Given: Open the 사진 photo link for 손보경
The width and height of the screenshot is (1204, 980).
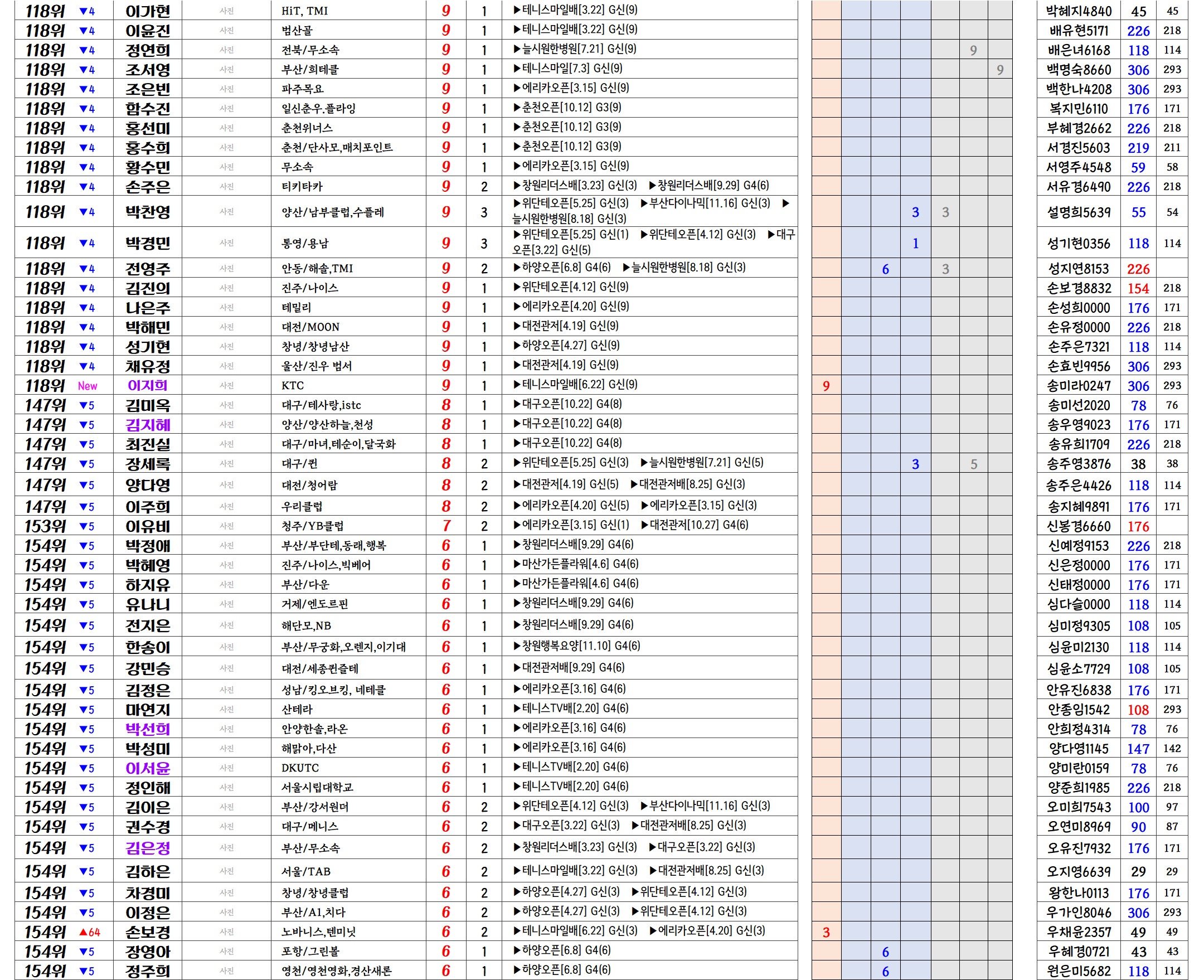Looking at the screenshot, I should click(x=226, y=932).
